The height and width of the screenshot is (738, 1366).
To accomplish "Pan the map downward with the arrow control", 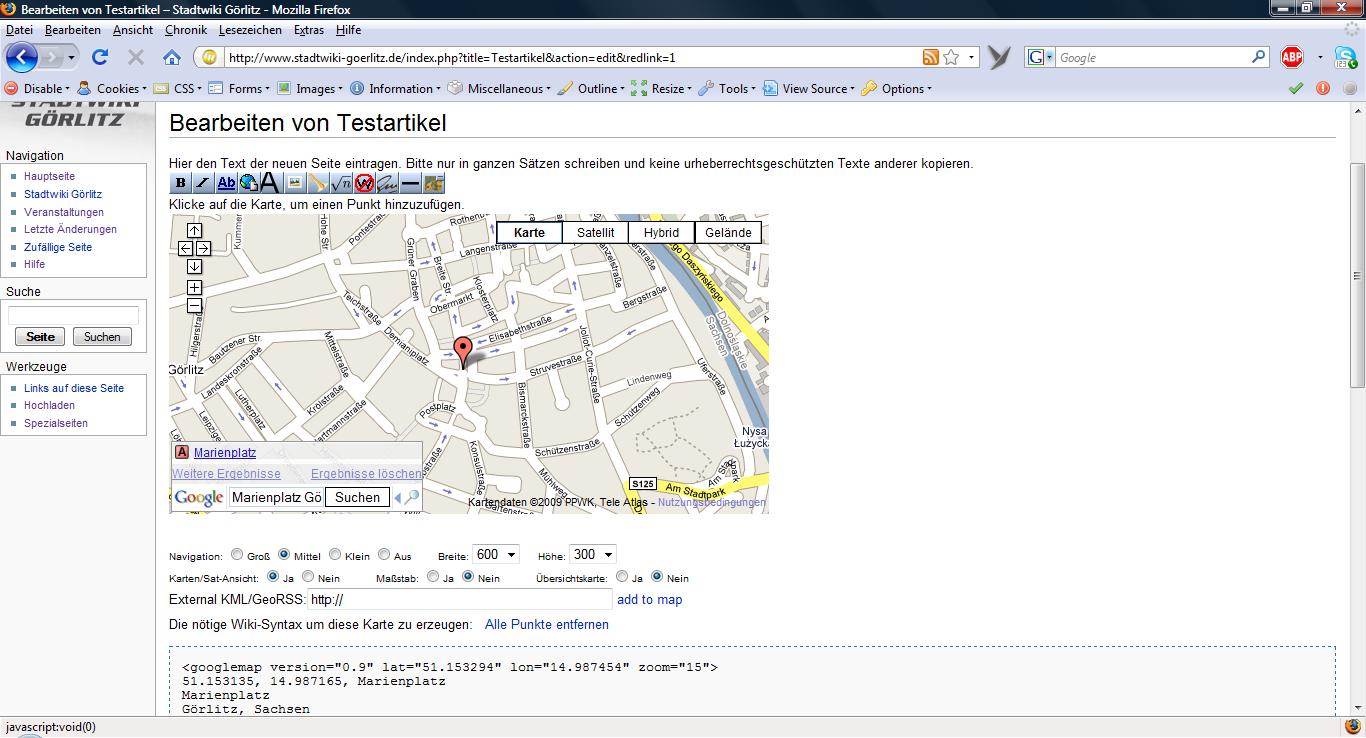I will (x=195, y=266).
